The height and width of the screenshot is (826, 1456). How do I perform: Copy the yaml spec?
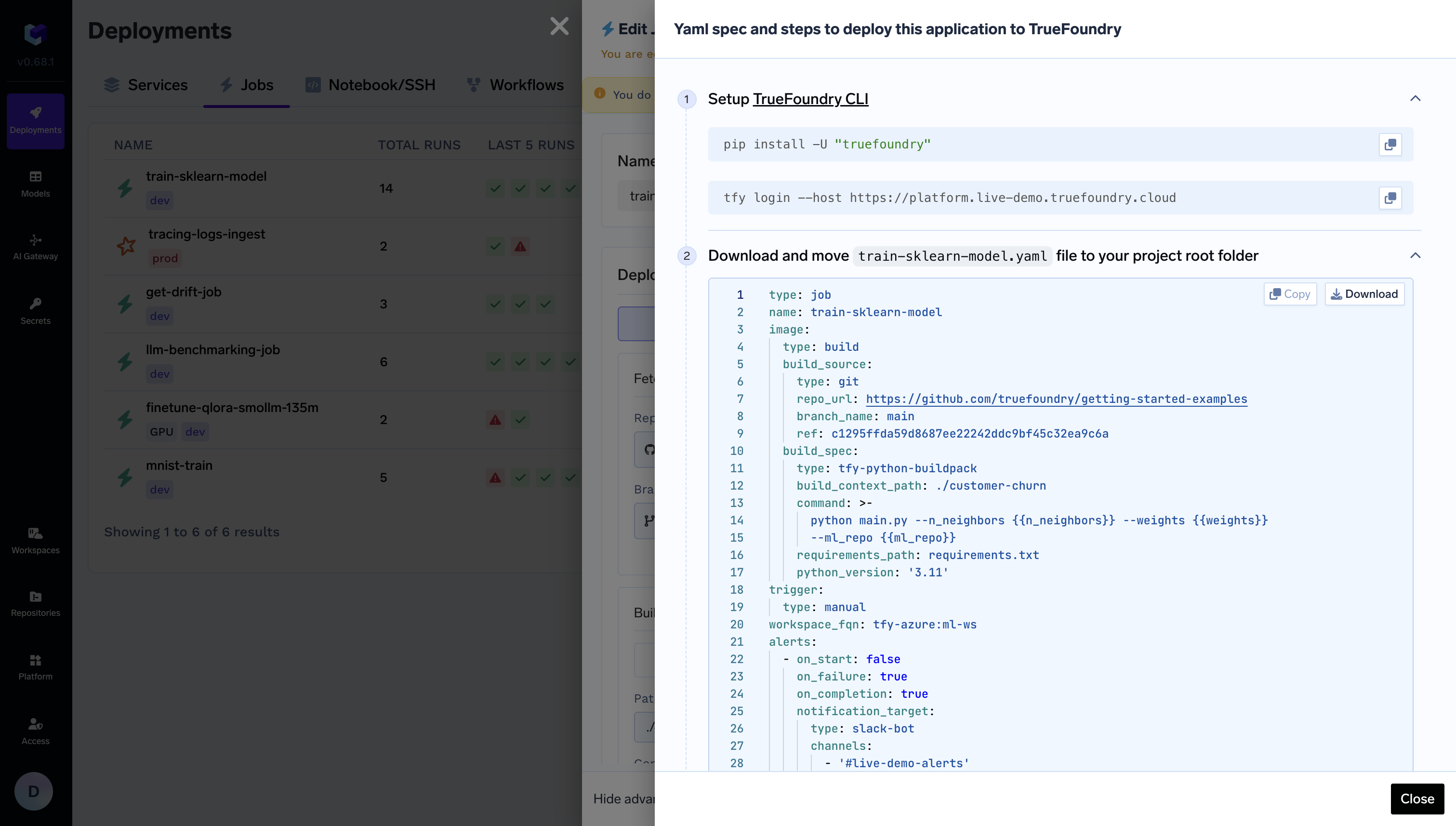pos(1289,294)
